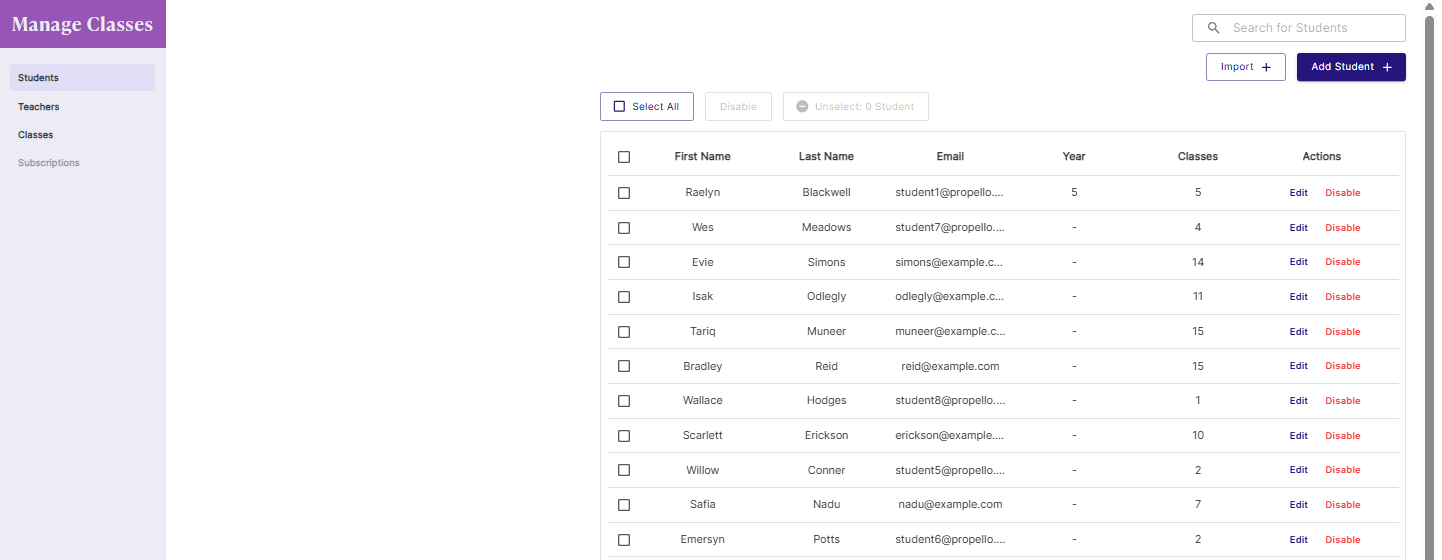Click the plus icon on Add Student
1442x560 pixels.
pyautogui.click(x=1387, y=67)
